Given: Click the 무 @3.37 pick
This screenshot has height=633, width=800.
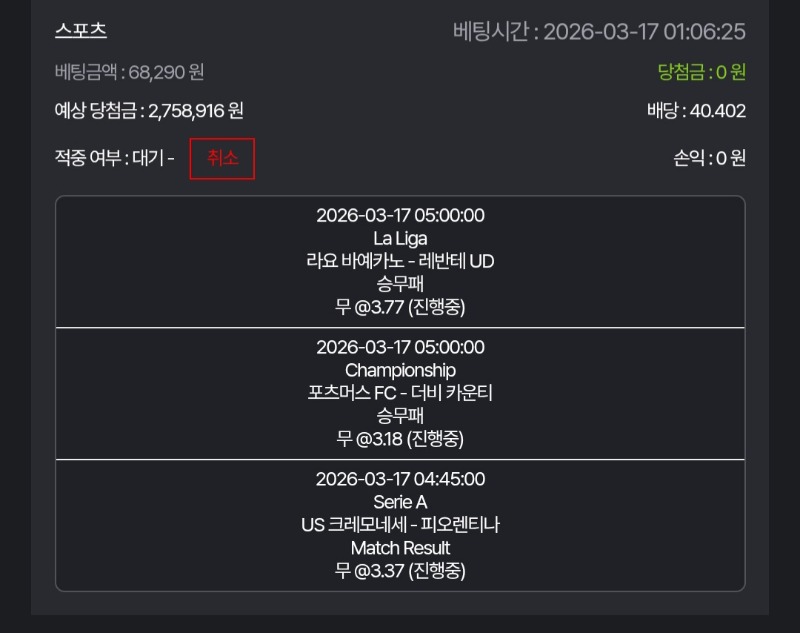Looking at the screenshot, I should pos(400,571).
